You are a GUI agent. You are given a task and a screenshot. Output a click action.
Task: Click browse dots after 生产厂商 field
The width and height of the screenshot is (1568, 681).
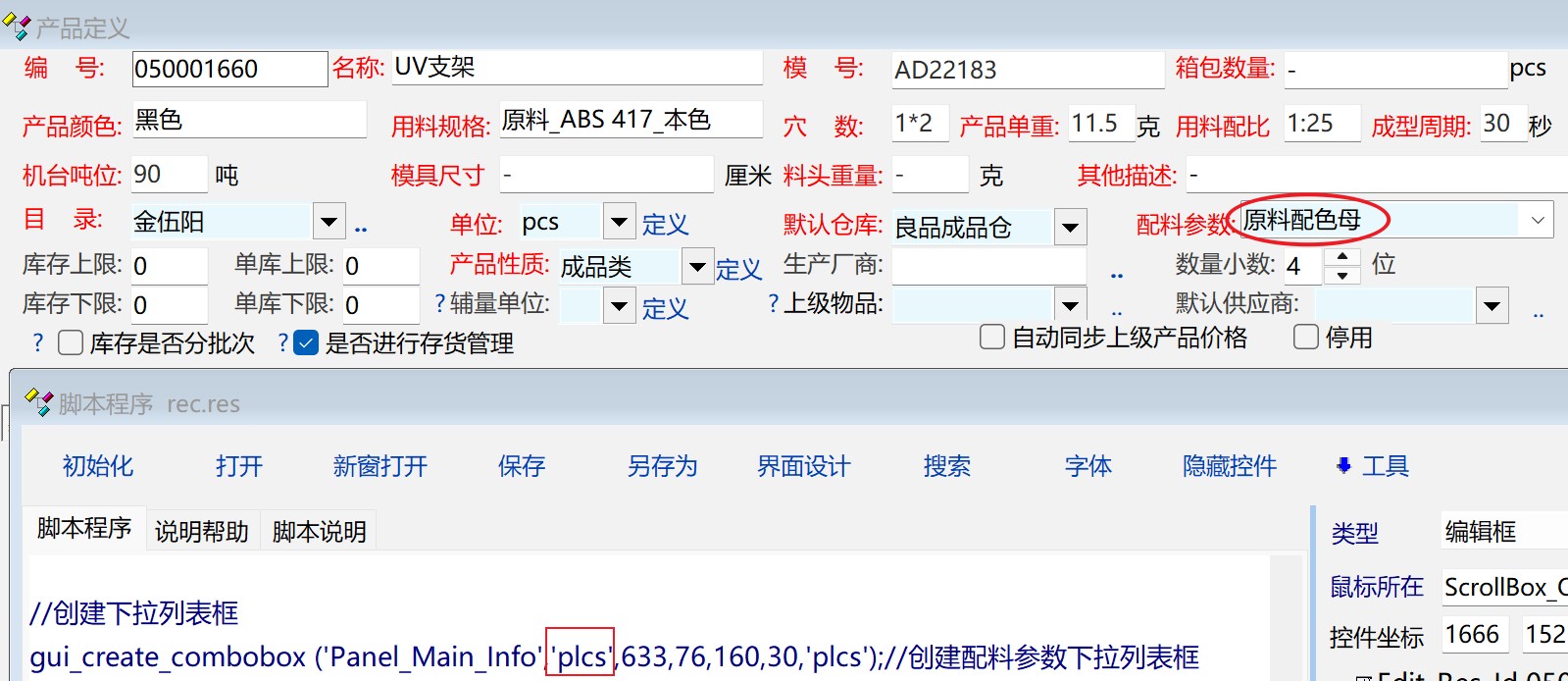click(1116, 276)
